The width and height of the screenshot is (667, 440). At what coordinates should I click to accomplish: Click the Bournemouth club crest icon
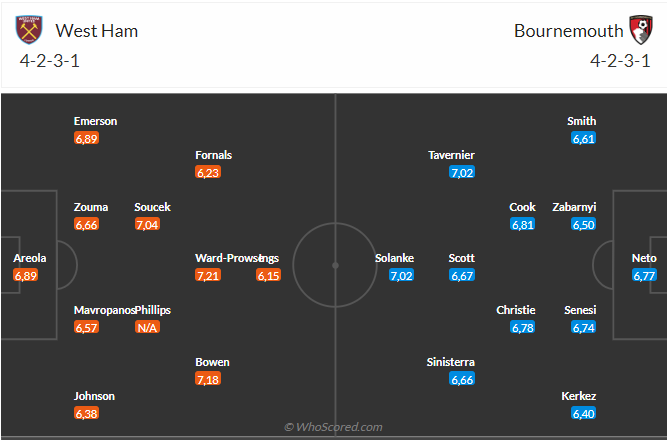click(641, 30)
